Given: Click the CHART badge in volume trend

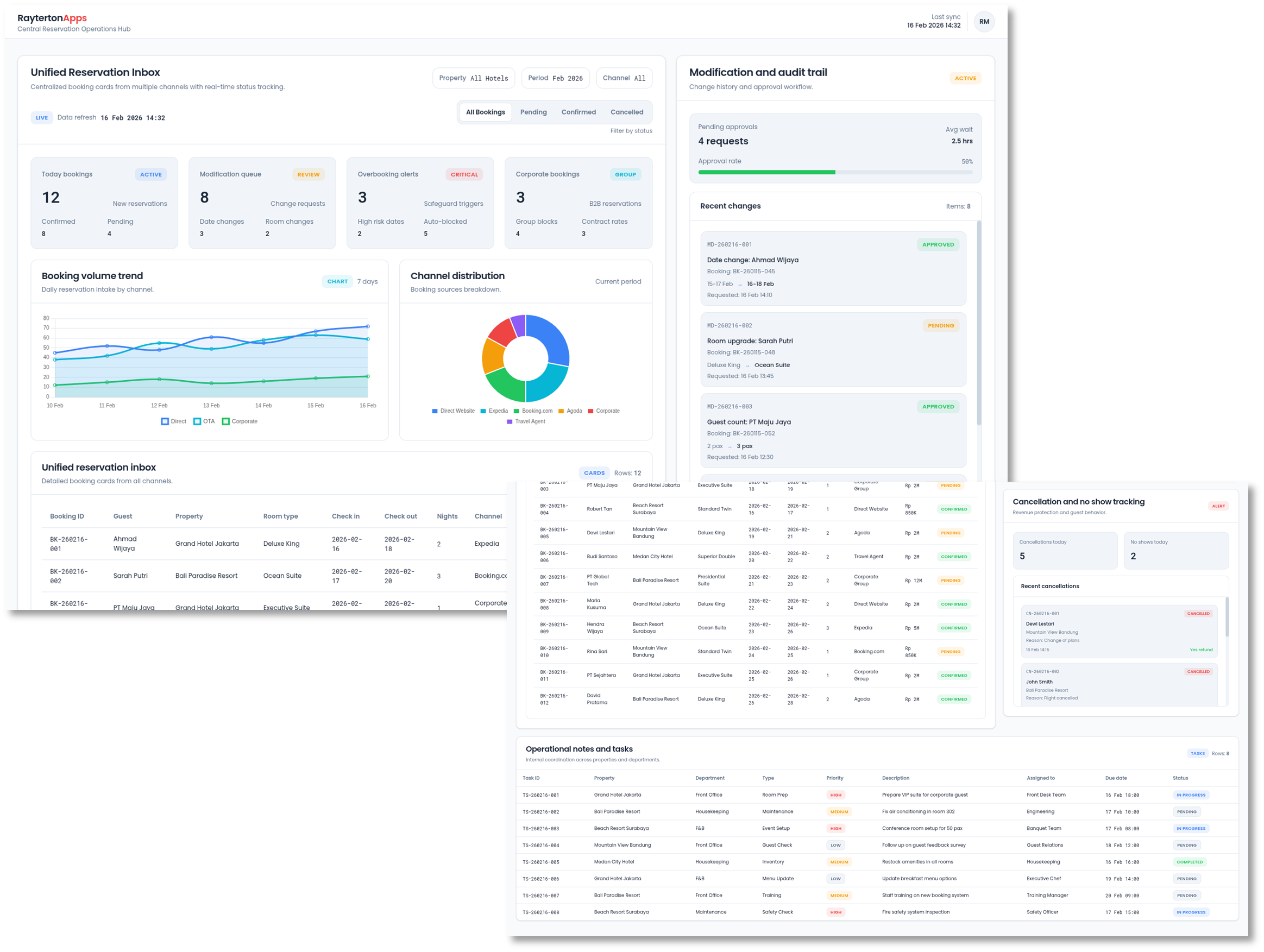Looking at the screenshot, I should (337, 281).
